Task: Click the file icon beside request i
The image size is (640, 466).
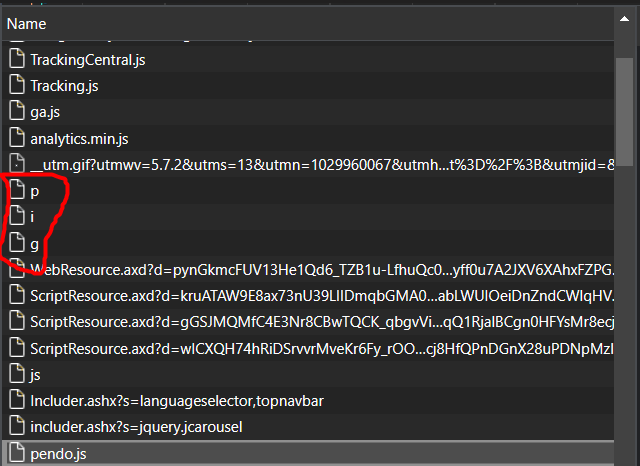Action: (15, 216)
